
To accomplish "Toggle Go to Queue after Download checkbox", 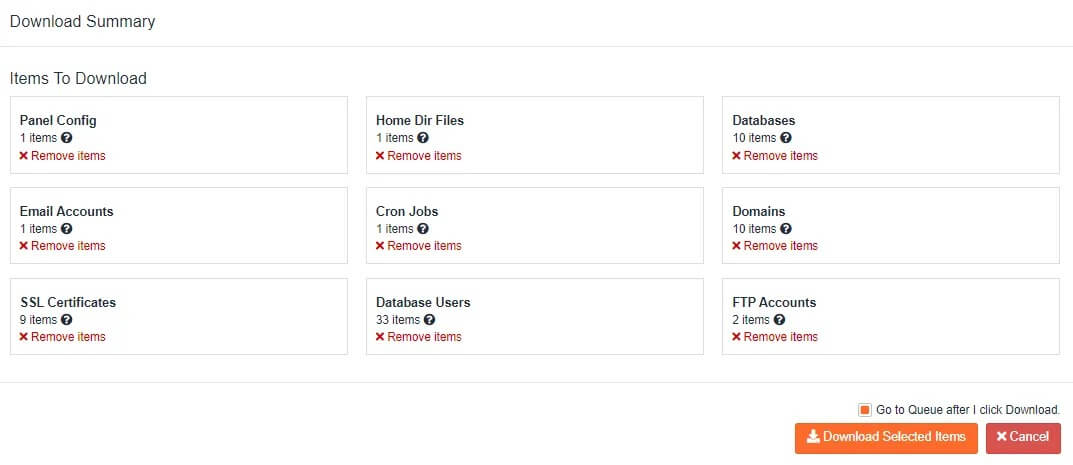I will pos(865,410).
